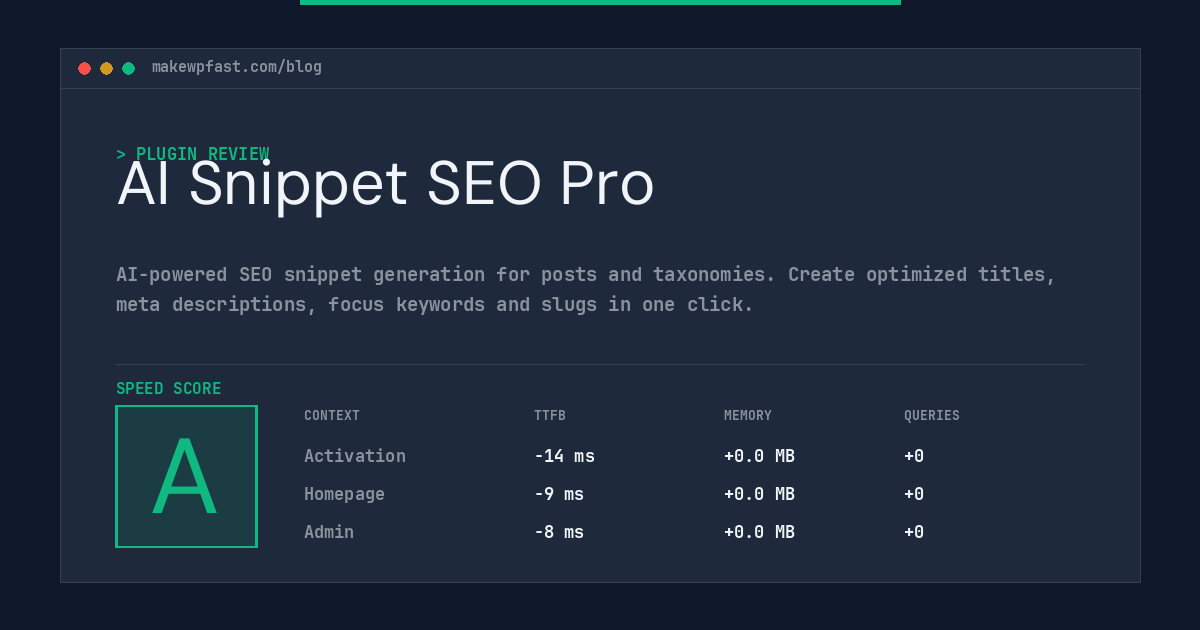
Task: Select the '> PLUGIN REVIEW' label
Action: (x=193, y=154)
